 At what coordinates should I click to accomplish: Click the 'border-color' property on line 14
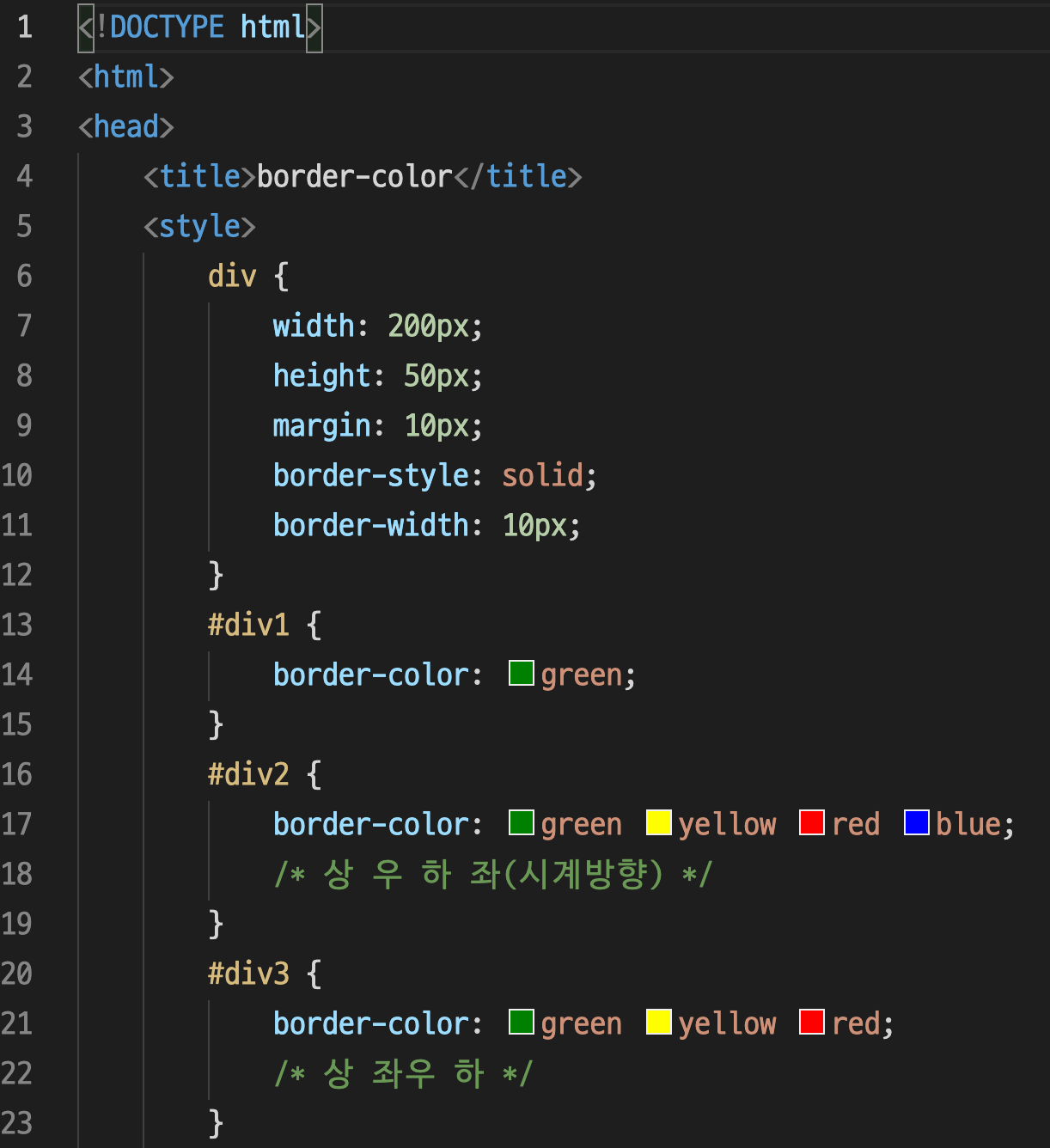point(371,675)
